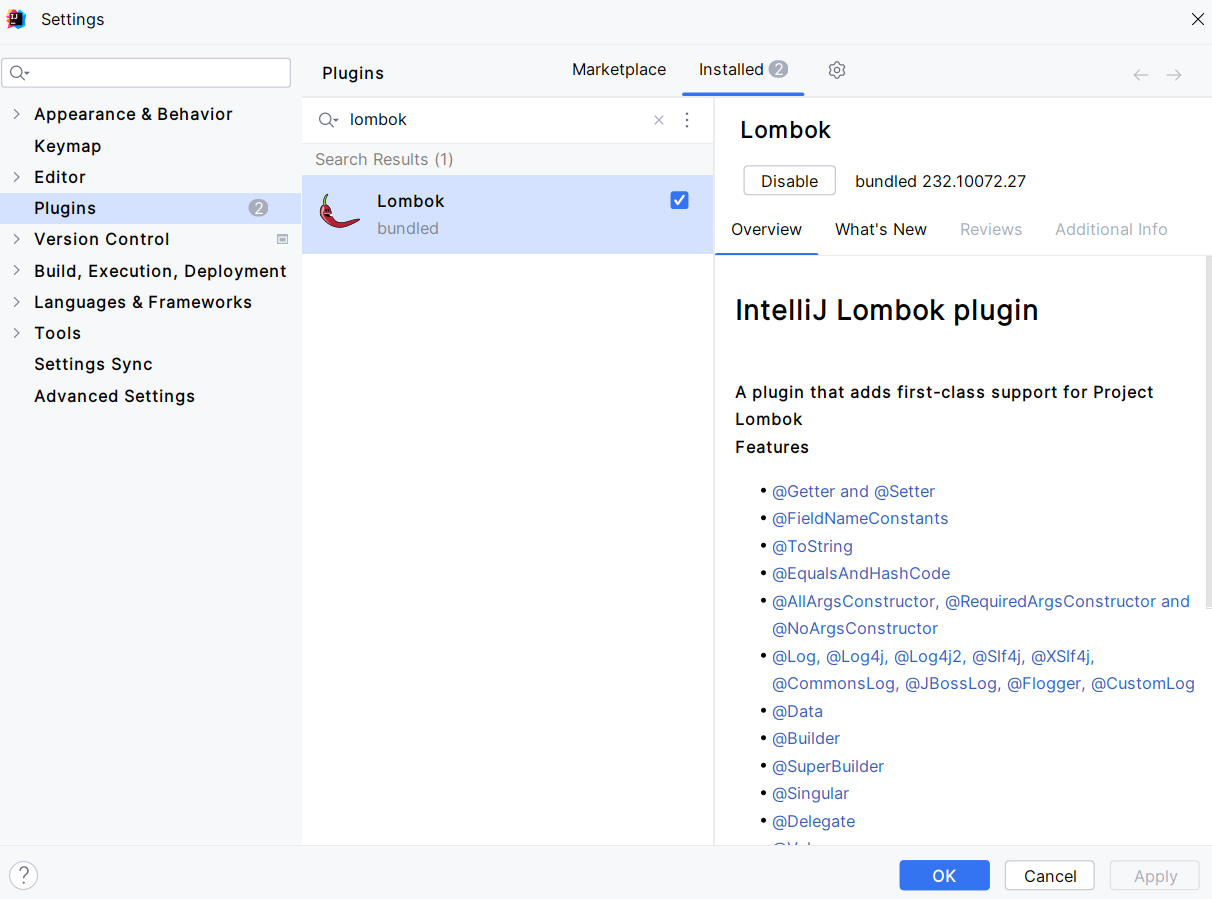Select the Lombok bundled plugin row
Image resolution: width=1212 pixels, height=899 pixels.
pyautogui.click(x=508, y=214)
